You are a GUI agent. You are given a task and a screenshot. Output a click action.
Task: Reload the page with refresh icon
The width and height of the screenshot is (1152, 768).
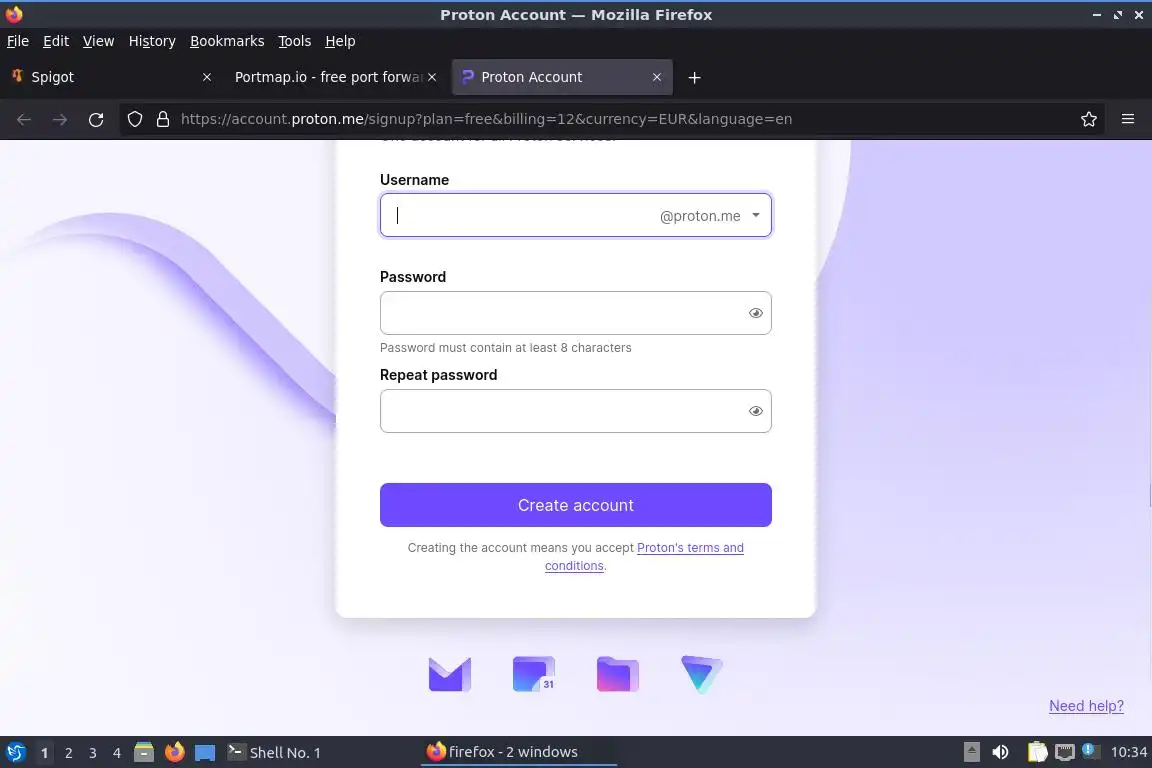click(x=96, y=119)
